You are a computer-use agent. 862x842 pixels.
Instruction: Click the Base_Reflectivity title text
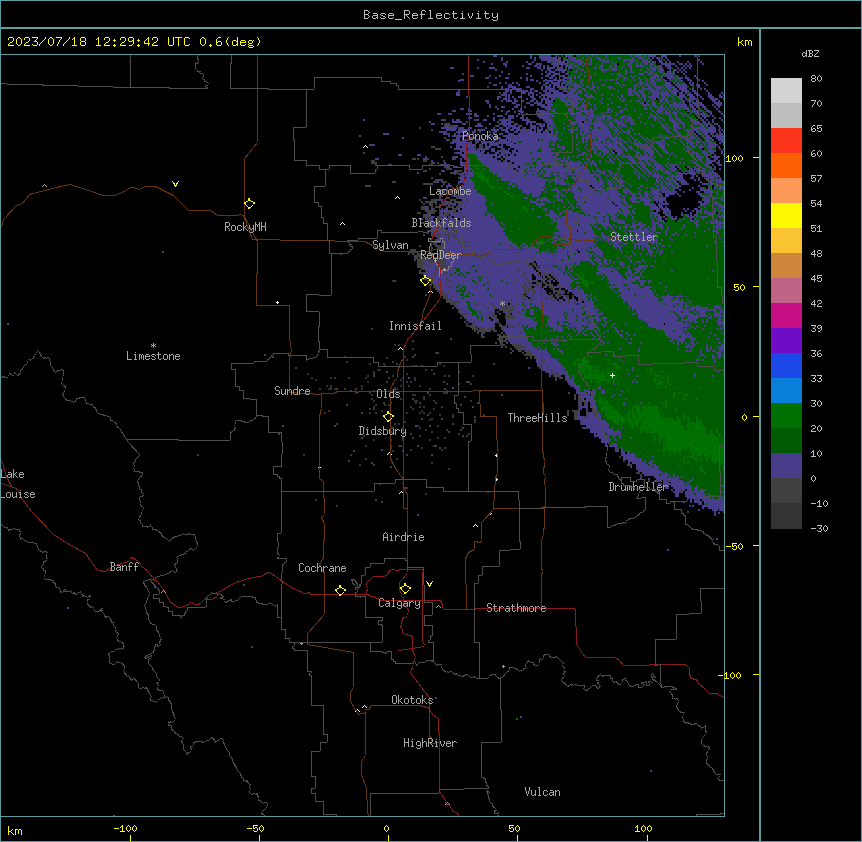[x=431, y=15]
